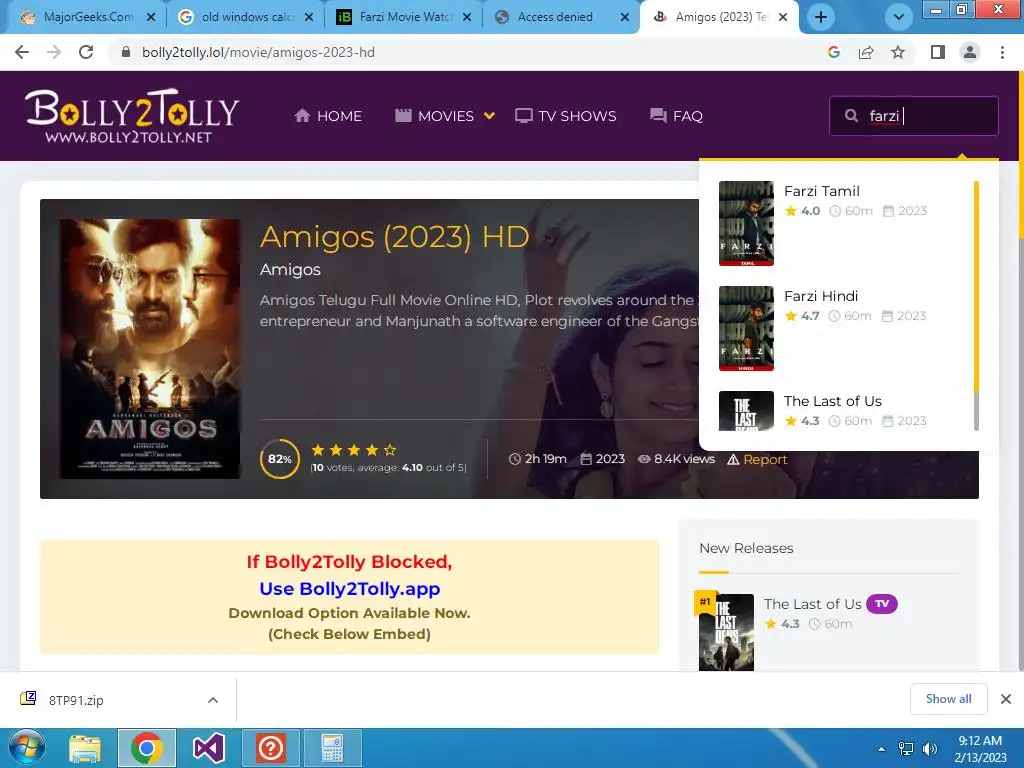Click the Use Bolly2Tolly.app link
The height and width of the screenshot is (768, 1024).
coord(349,588)
